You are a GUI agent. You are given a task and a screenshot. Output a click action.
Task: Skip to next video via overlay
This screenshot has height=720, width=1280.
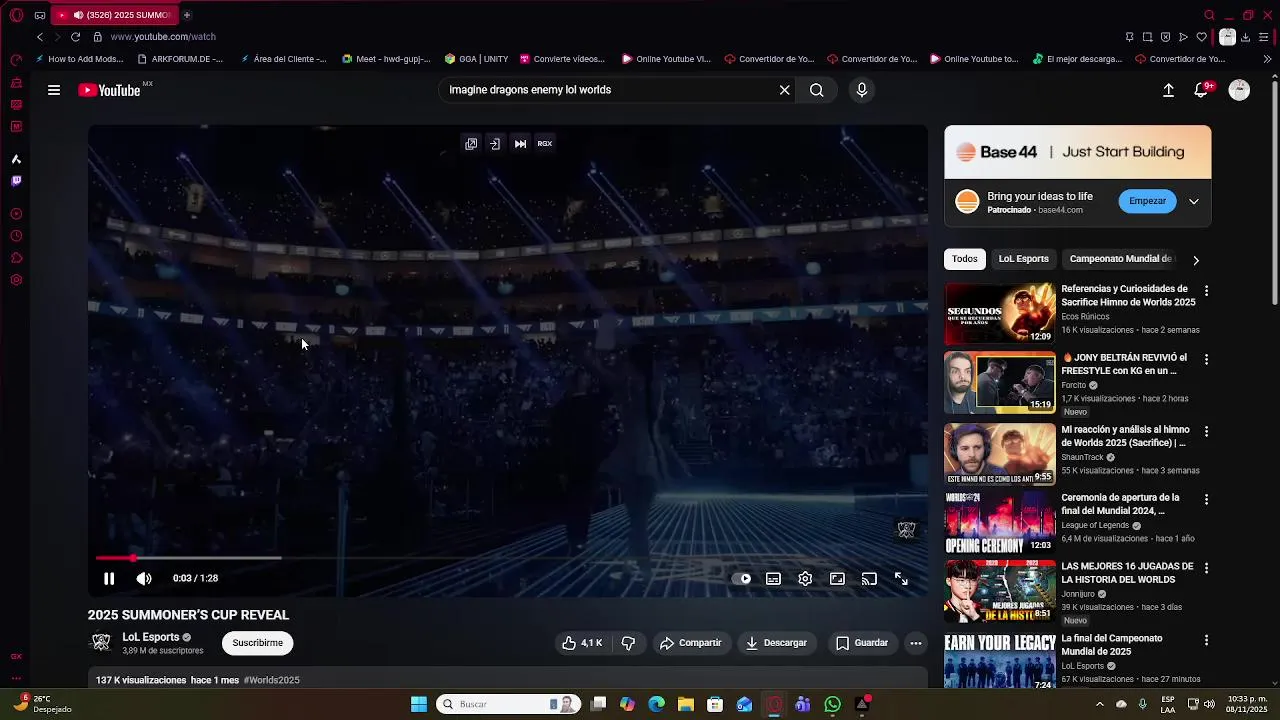(x=520, y=143)
